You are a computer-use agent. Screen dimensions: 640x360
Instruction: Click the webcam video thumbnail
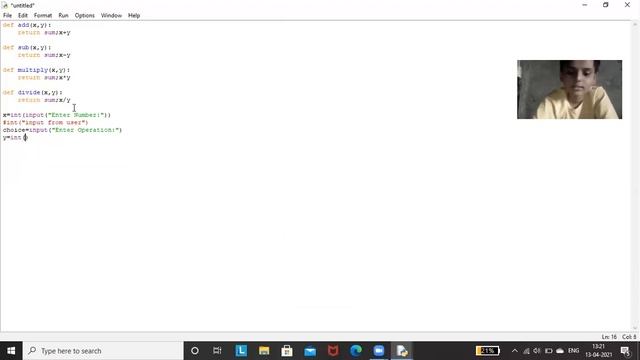569,89
